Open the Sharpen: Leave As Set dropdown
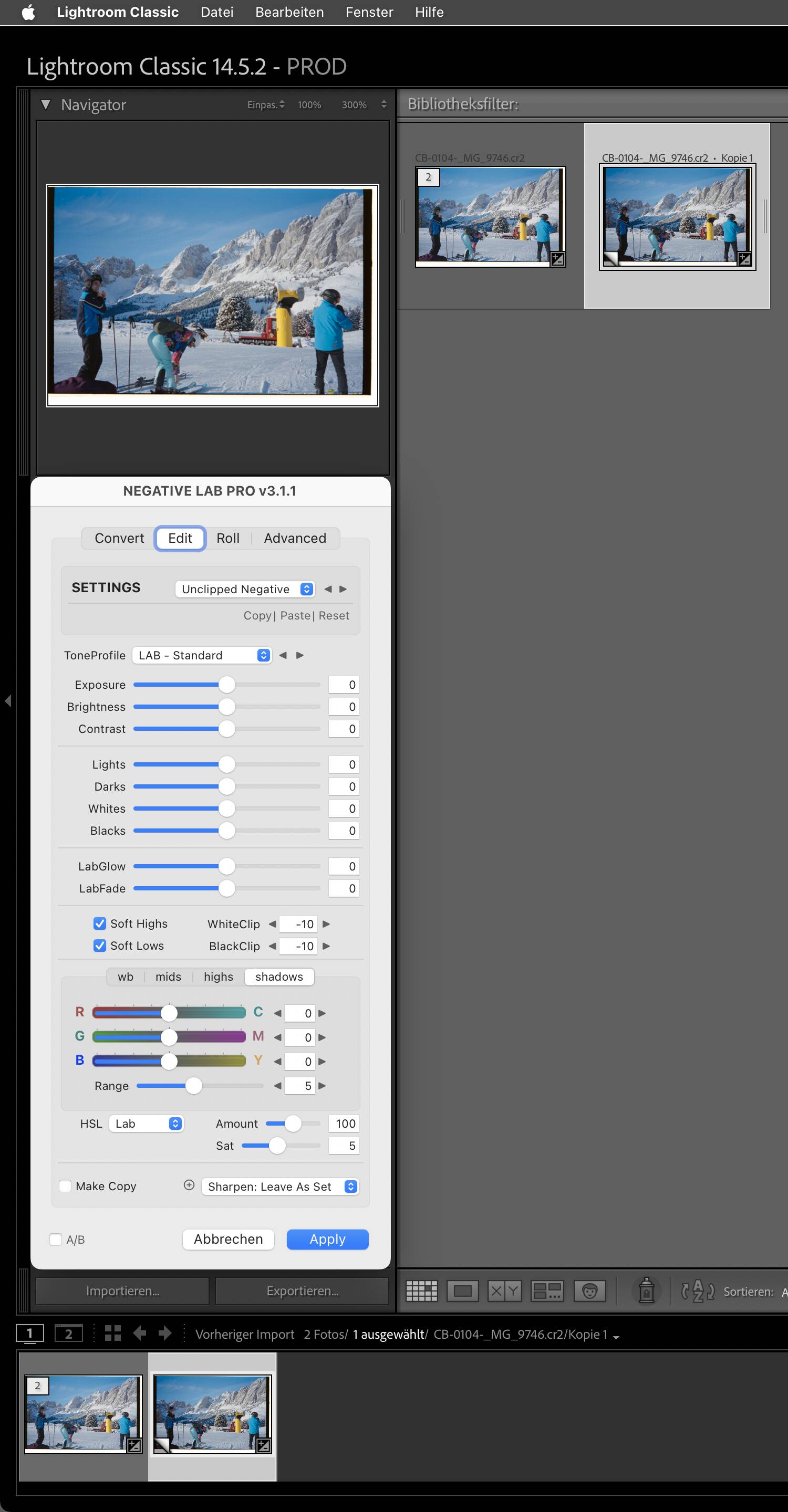788x1512 pixels. point(279,1187)
